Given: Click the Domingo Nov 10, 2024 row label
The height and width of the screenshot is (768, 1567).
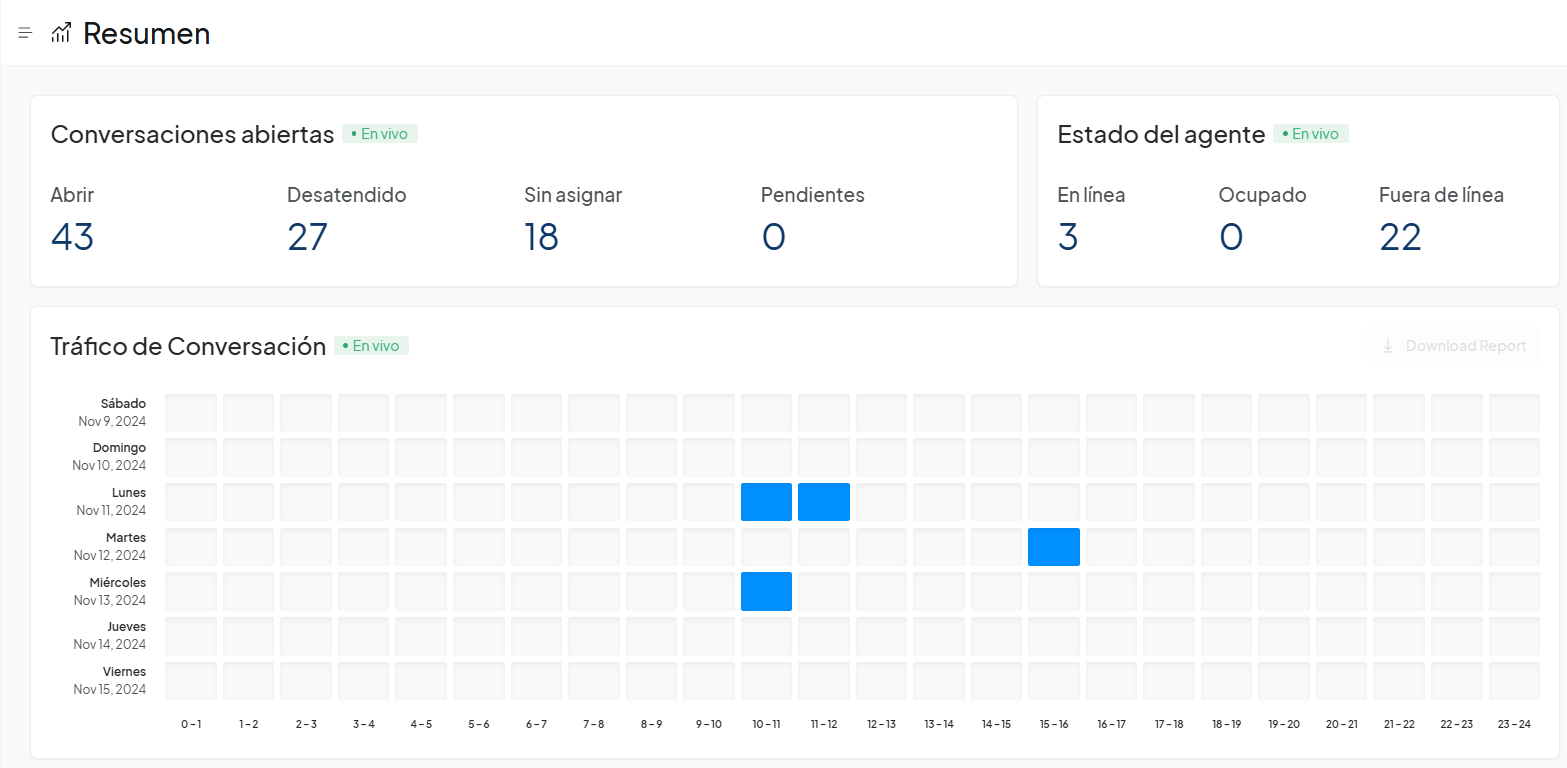Looking at the screenshot, I should click(x=109, y=456).
